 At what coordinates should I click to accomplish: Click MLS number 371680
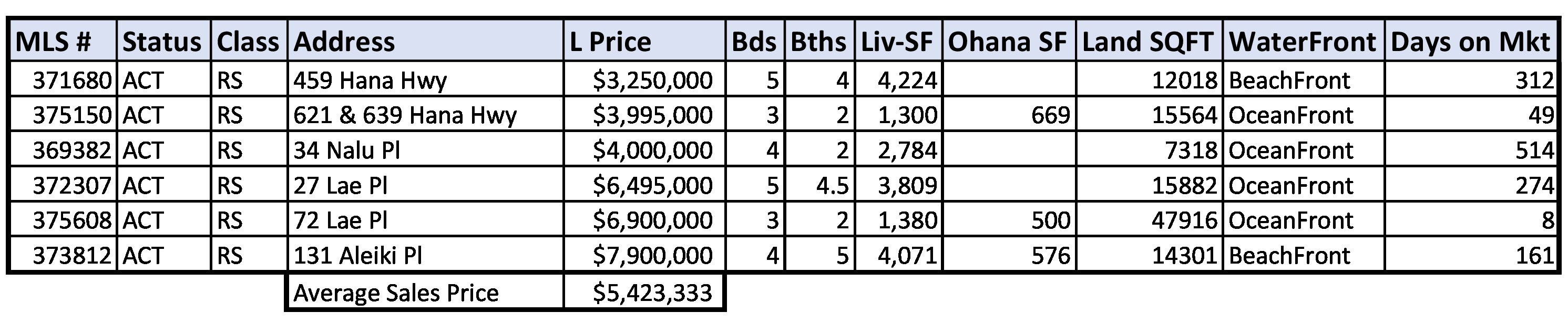[x=72, y=80]
